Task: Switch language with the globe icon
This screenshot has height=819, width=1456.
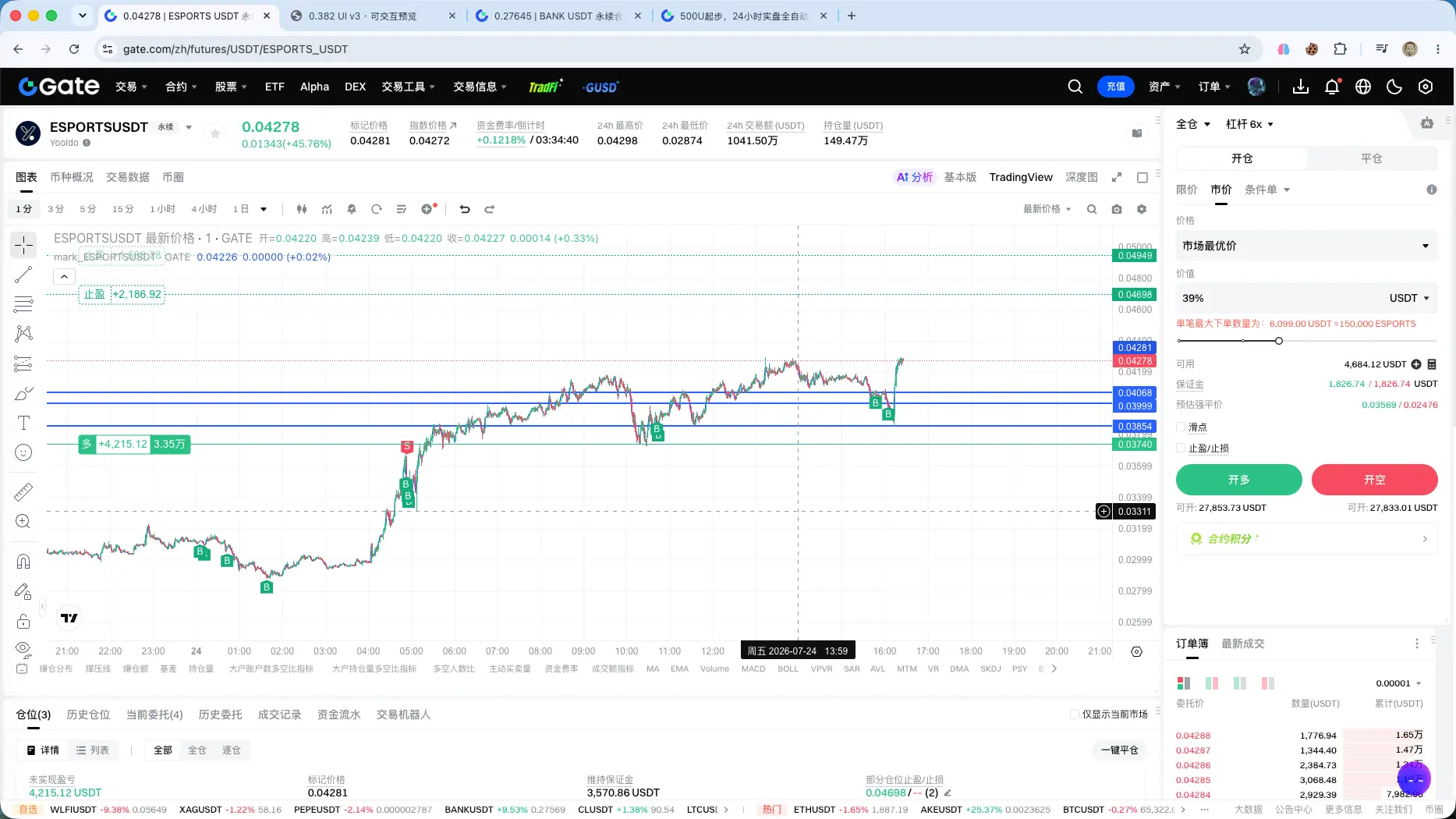Action: click(1363, 87)
